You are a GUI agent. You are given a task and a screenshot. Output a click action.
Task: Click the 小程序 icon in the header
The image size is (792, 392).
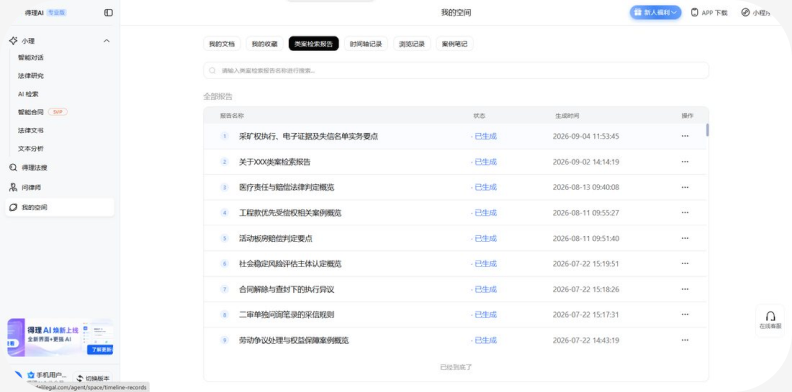[x=746, y=13]
